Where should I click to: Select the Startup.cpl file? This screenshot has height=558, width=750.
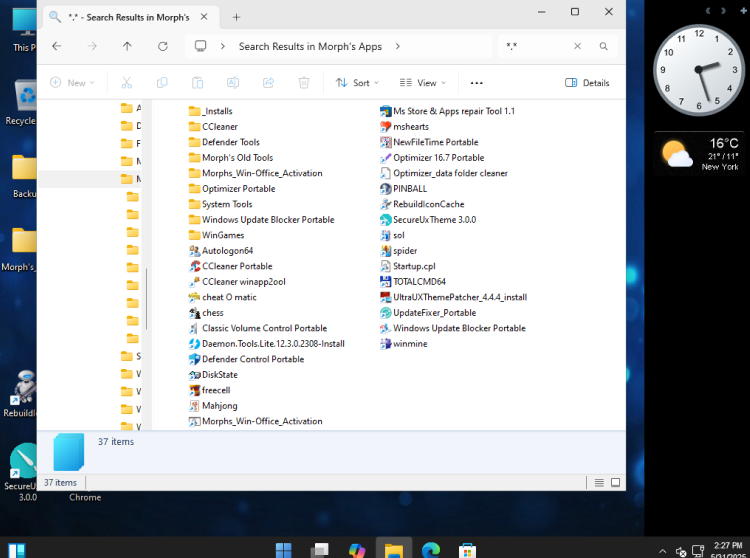[408, 266]
